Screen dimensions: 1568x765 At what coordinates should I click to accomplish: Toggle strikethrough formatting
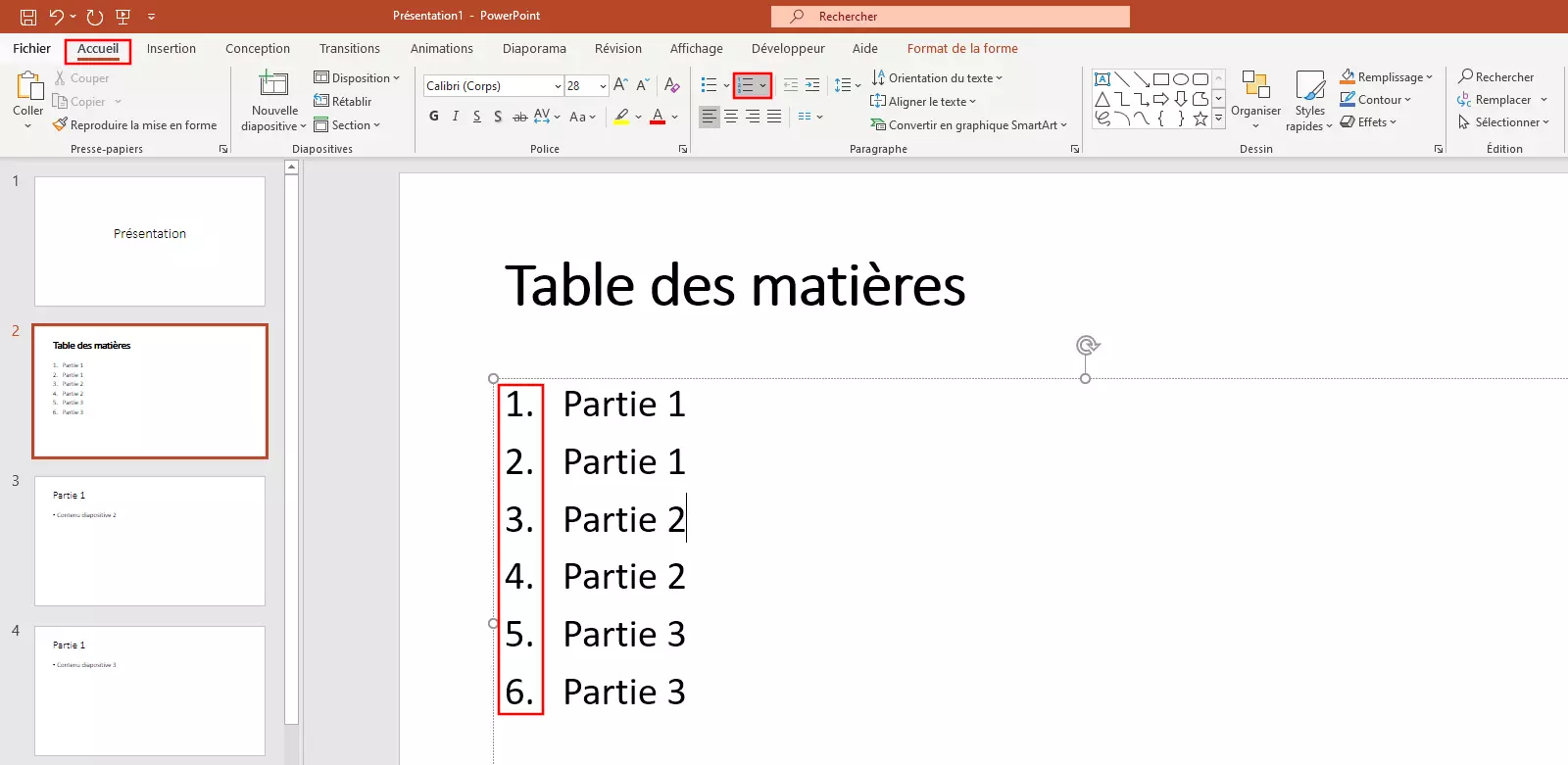pyautogui.click(x=520, y=117)
